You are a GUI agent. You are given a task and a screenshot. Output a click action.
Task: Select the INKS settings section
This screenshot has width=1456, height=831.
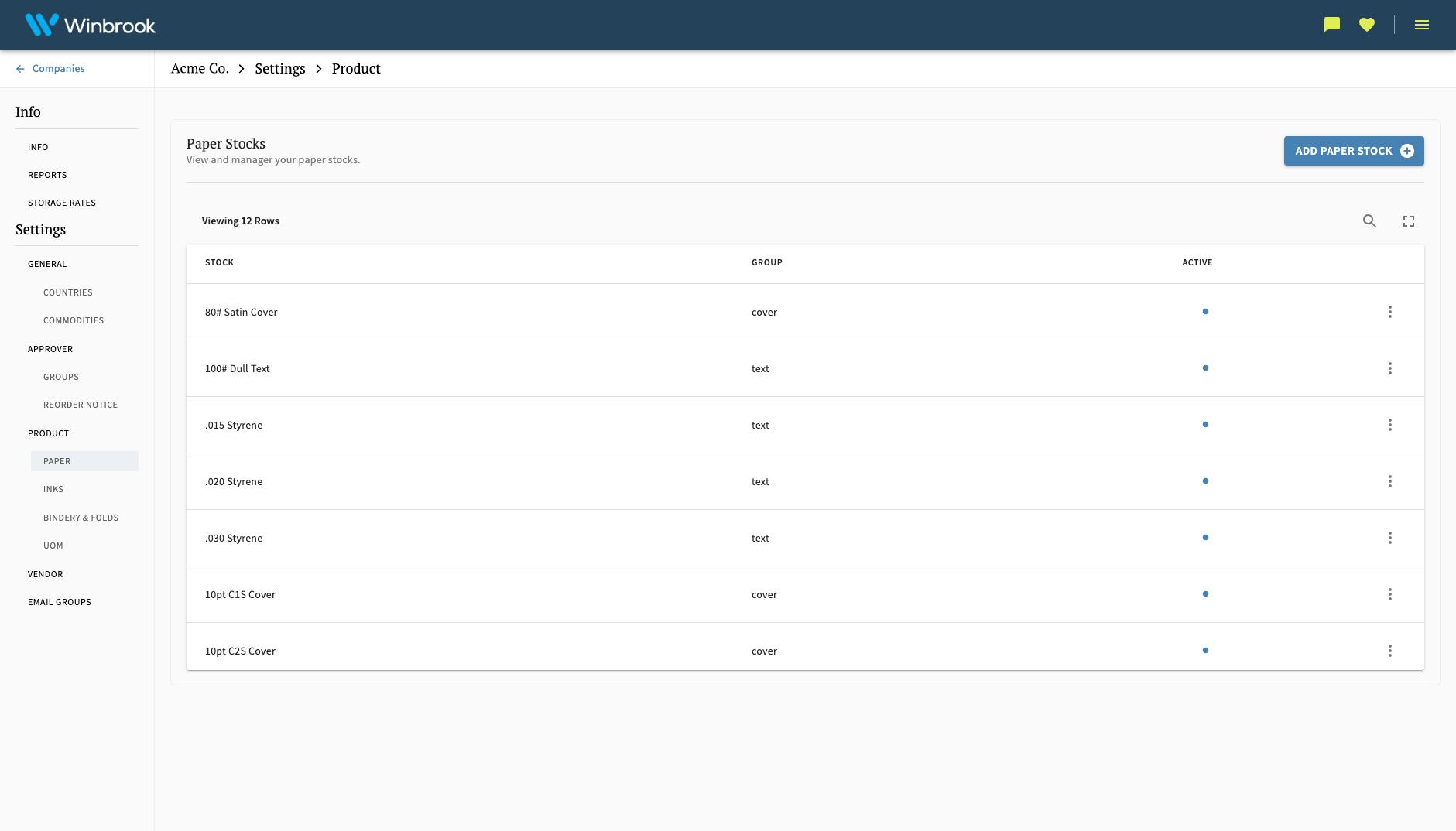[x=53, y=489]
